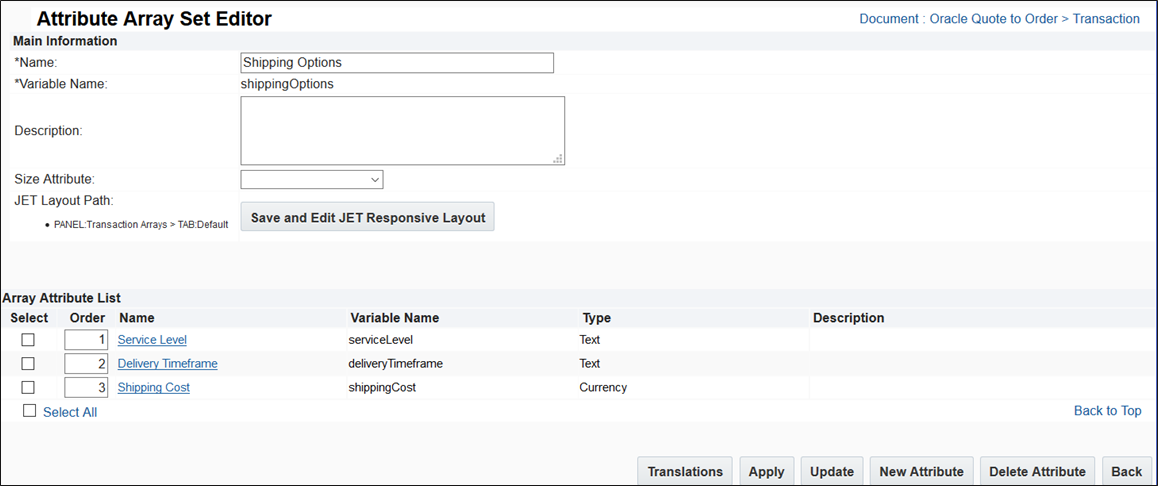
Task: Open the Service Level attribute link
Action: (152, 340)
